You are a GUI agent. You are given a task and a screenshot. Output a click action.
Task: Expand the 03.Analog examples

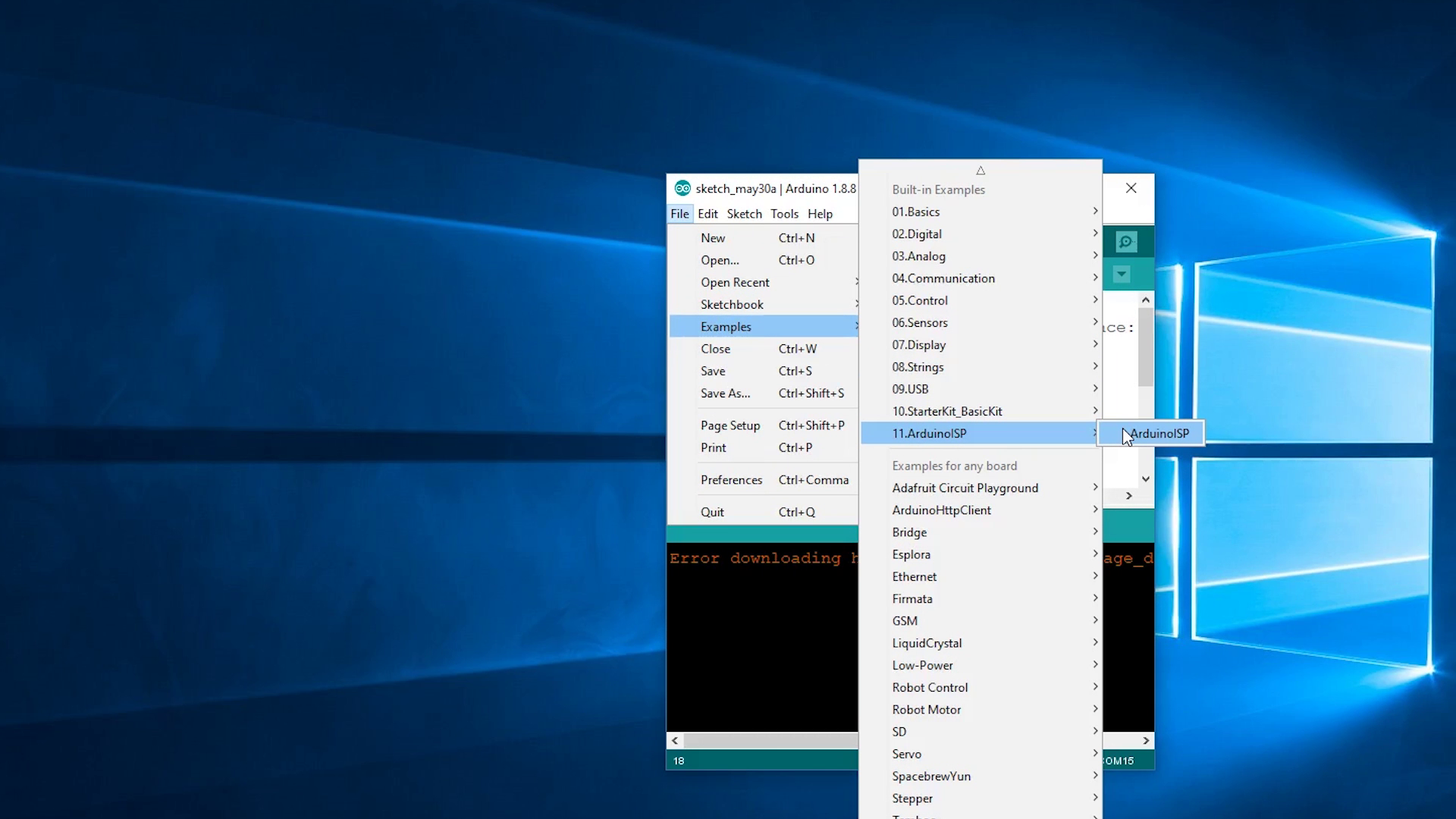coord(981,256)
